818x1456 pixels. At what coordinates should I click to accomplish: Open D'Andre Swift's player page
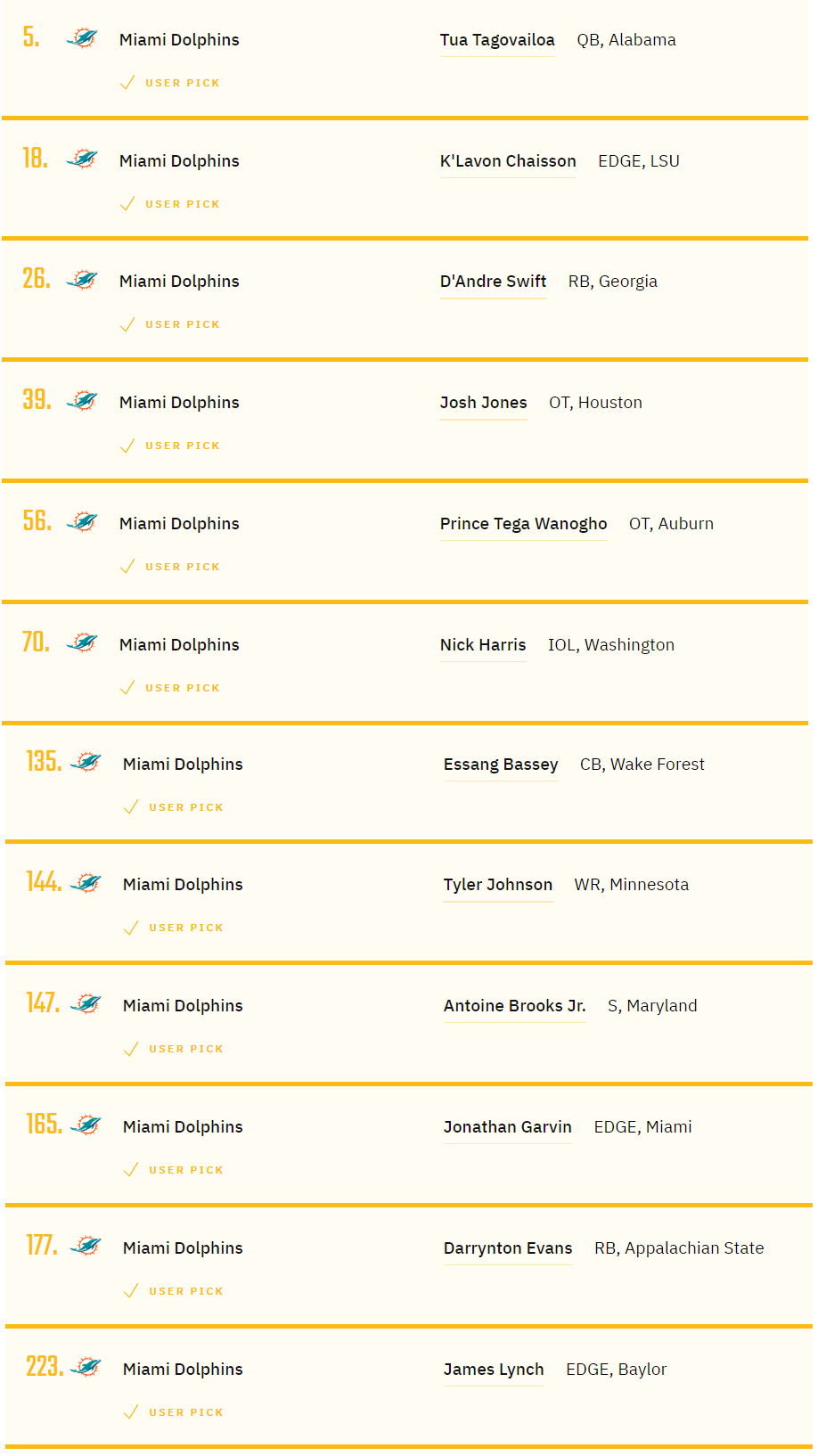[493, 282]
